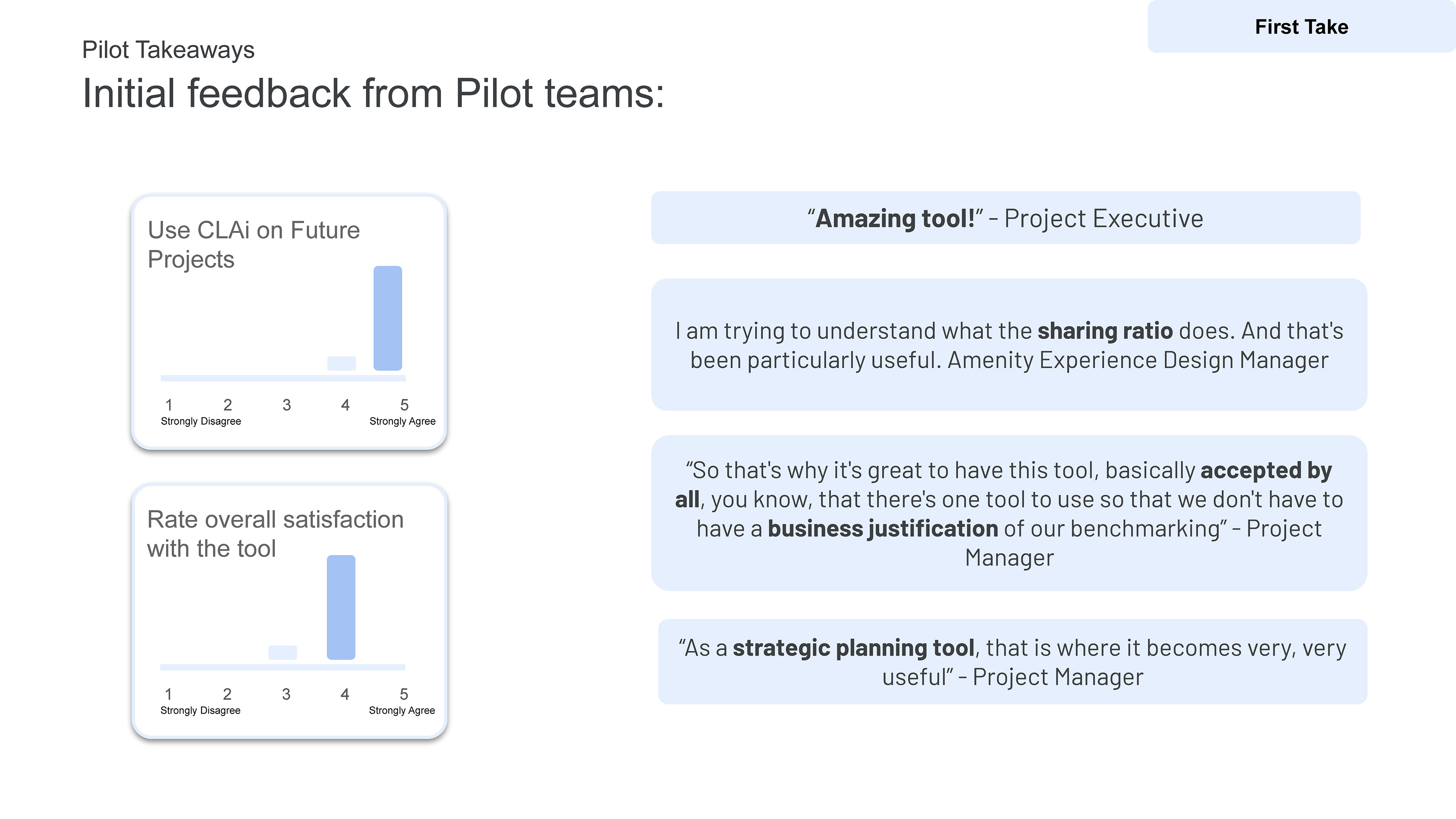Select the "sharing ratio" quote box
Viewport: 1456px width, 819px height.
[x=1009, y=345]
